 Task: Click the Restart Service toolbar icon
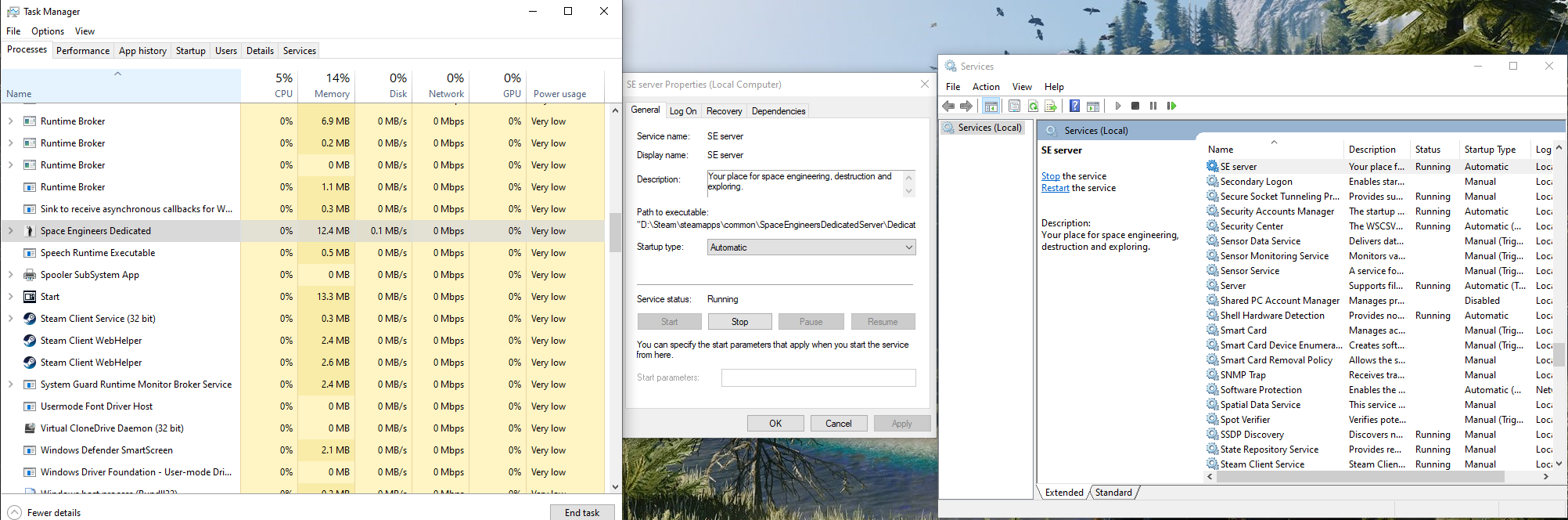pyautogui.click(x=1171, y=106)
